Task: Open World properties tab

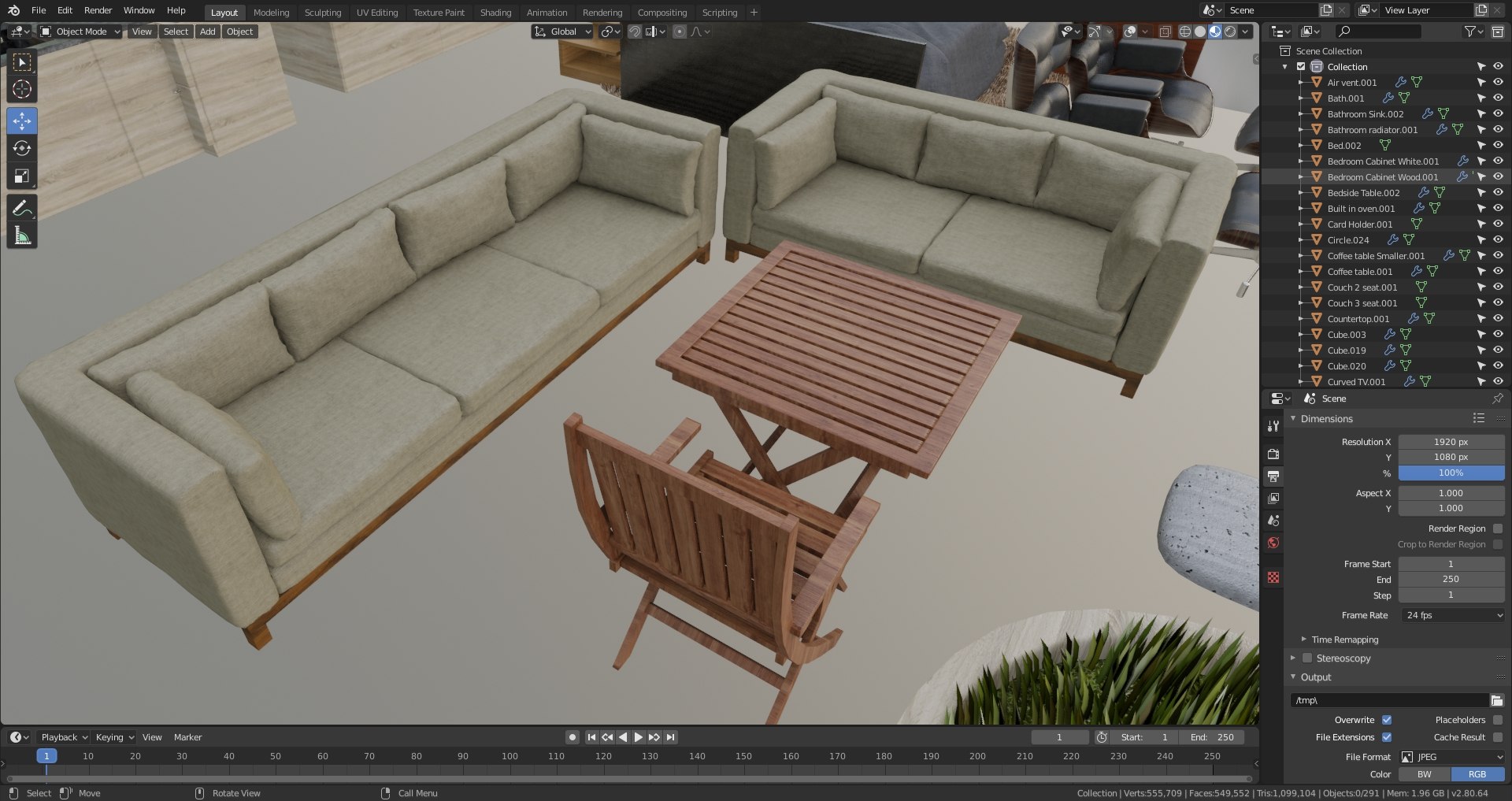Action: coord(1273,543)
